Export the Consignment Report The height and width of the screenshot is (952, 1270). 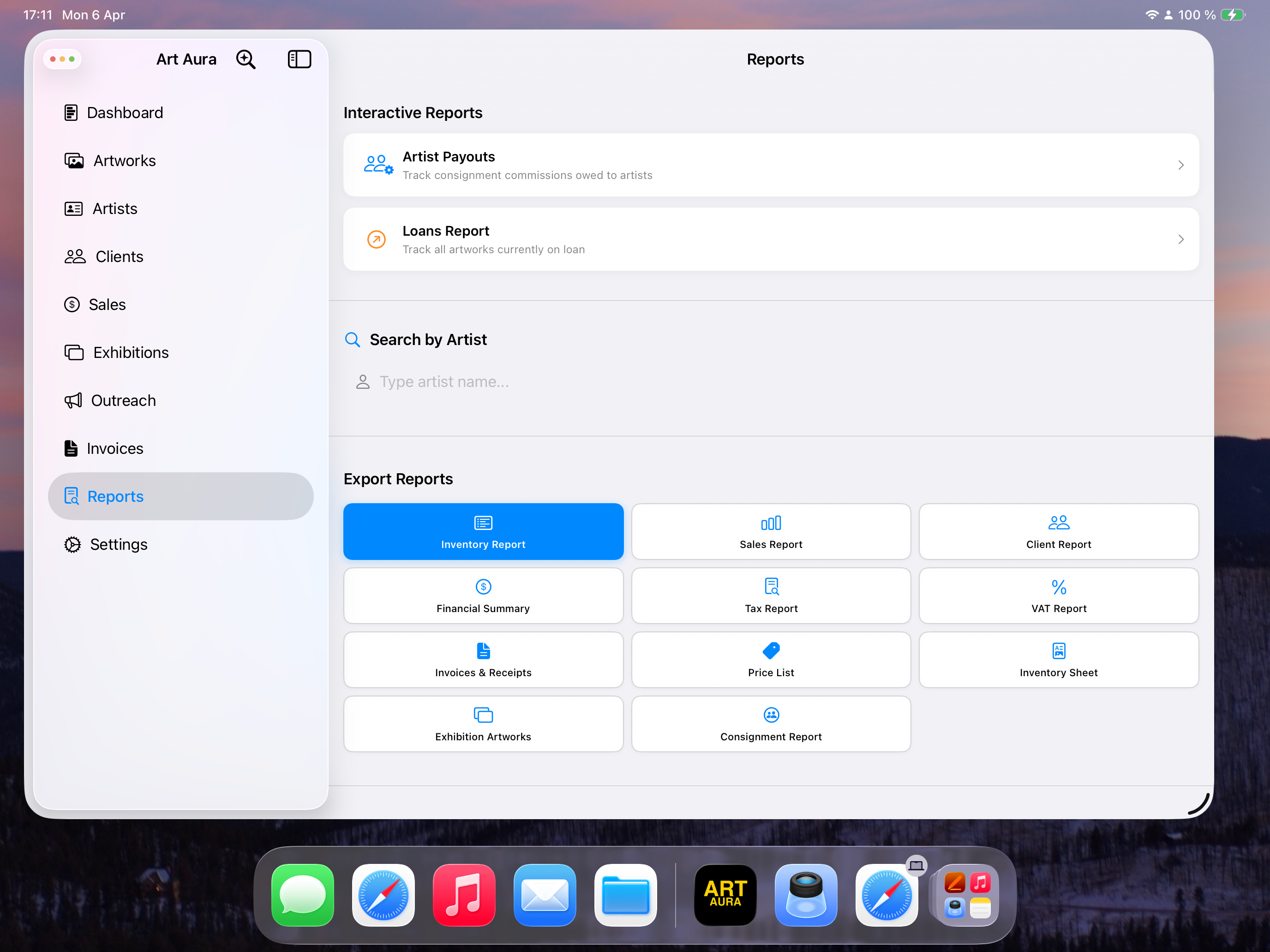771,724
